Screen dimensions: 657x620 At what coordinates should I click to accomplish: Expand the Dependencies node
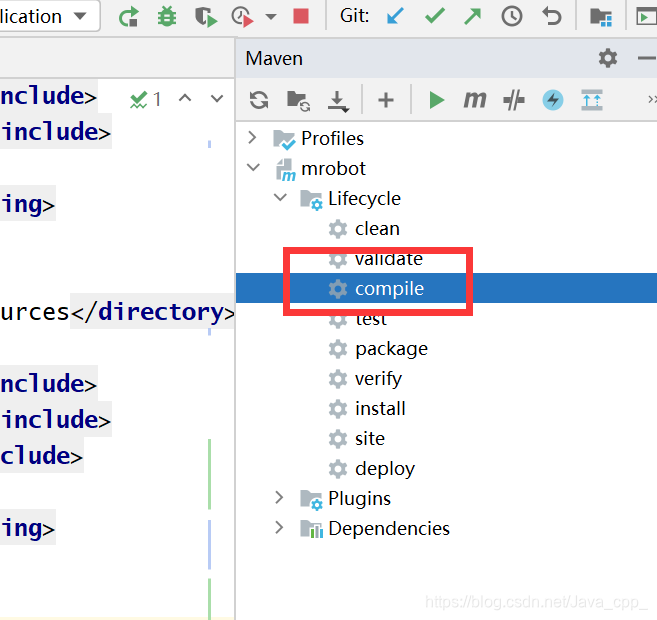279,527
